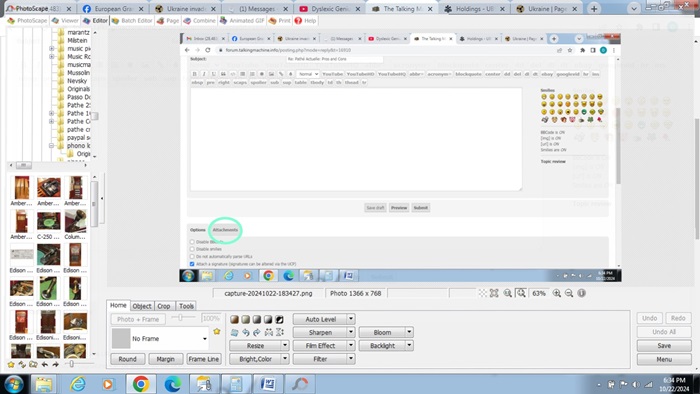Rotate the photo 90 degrees counterclockwise
Image resolution: width=700 pixels, height=394 pixels.
[x=246, y=332]
